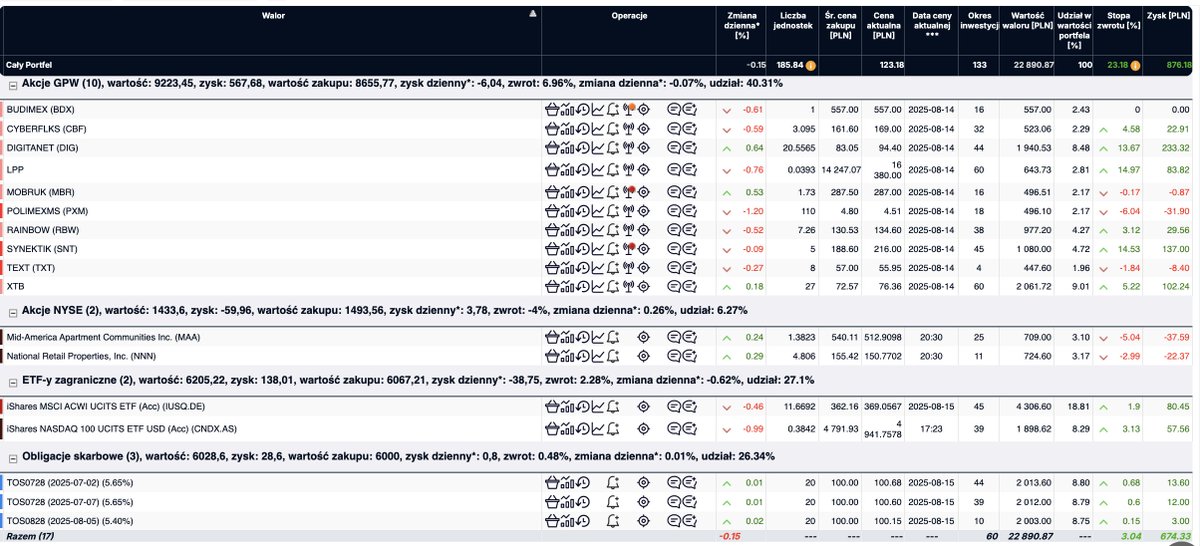Click the 18.81 portfolio share for iShares MSCI ACWI
The width and height of the screenshot is (1200, 546).
(x=1080, y=407)
